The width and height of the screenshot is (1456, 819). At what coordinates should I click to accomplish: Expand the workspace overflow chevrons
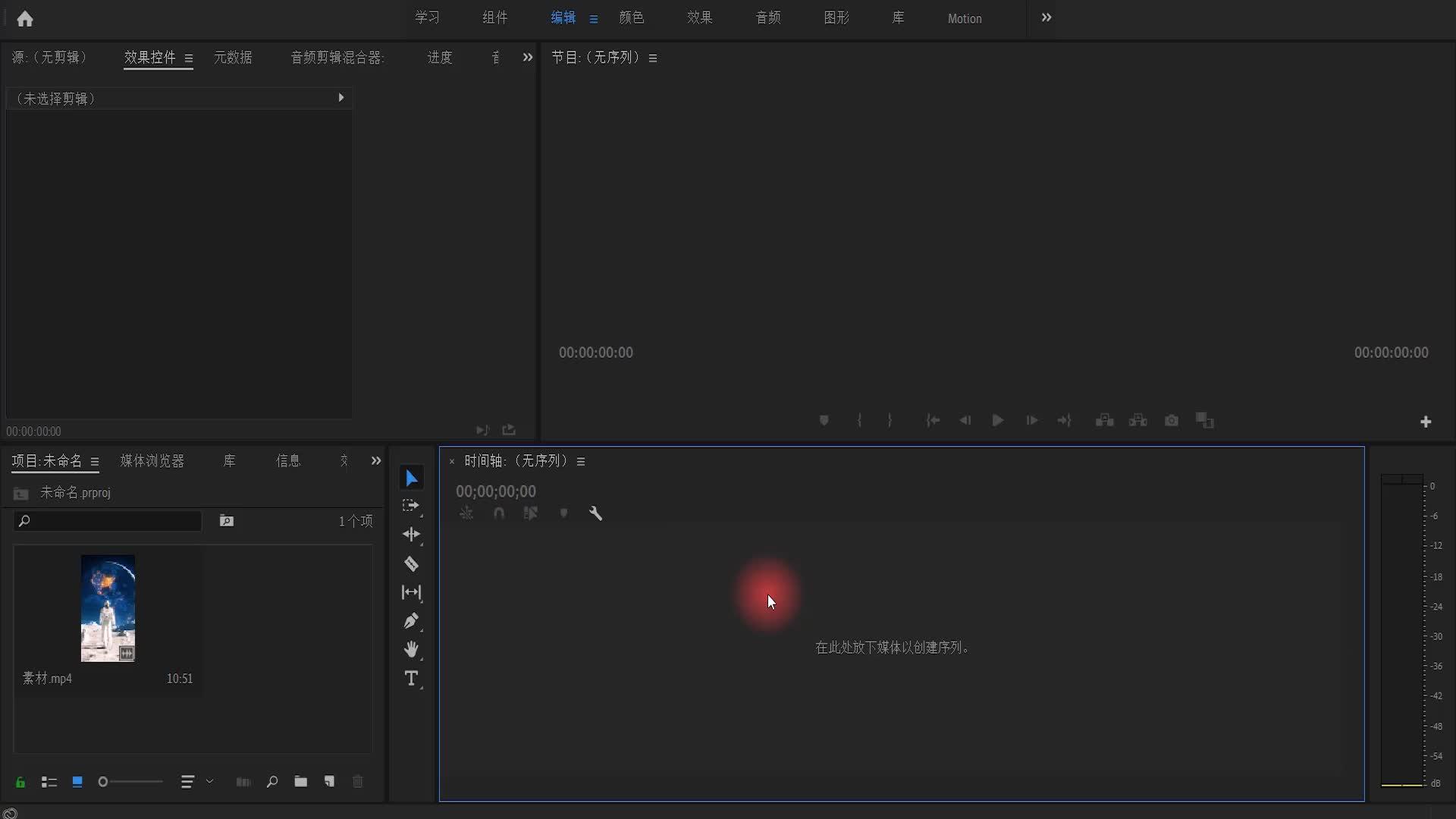(x=1046, y=17)
